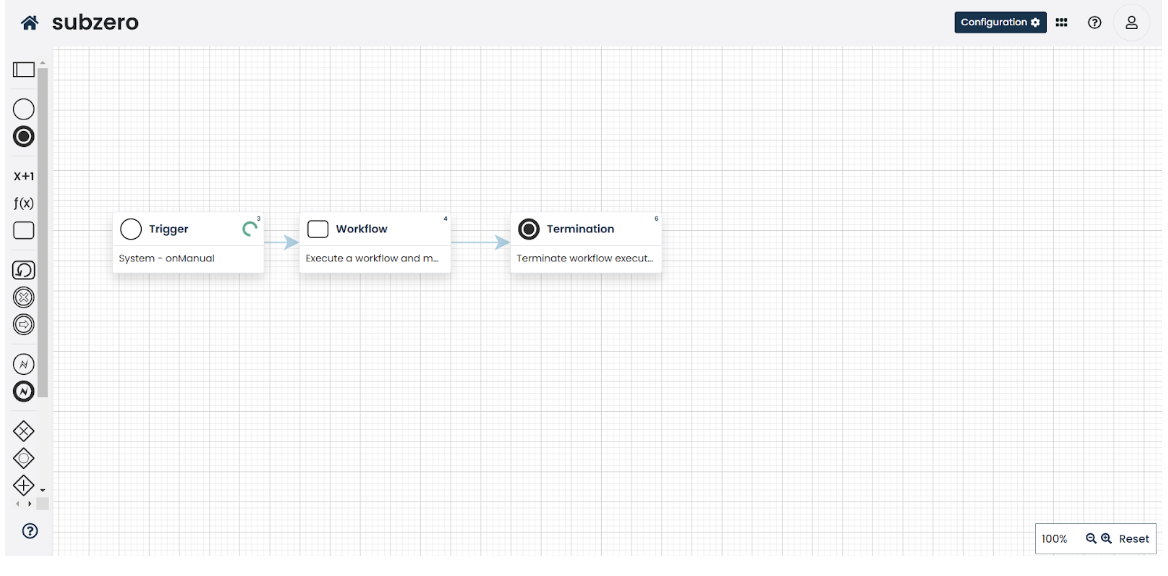The image size is (1168, 576).
Task: Select the circle node tool
Action: click(23, 109)
